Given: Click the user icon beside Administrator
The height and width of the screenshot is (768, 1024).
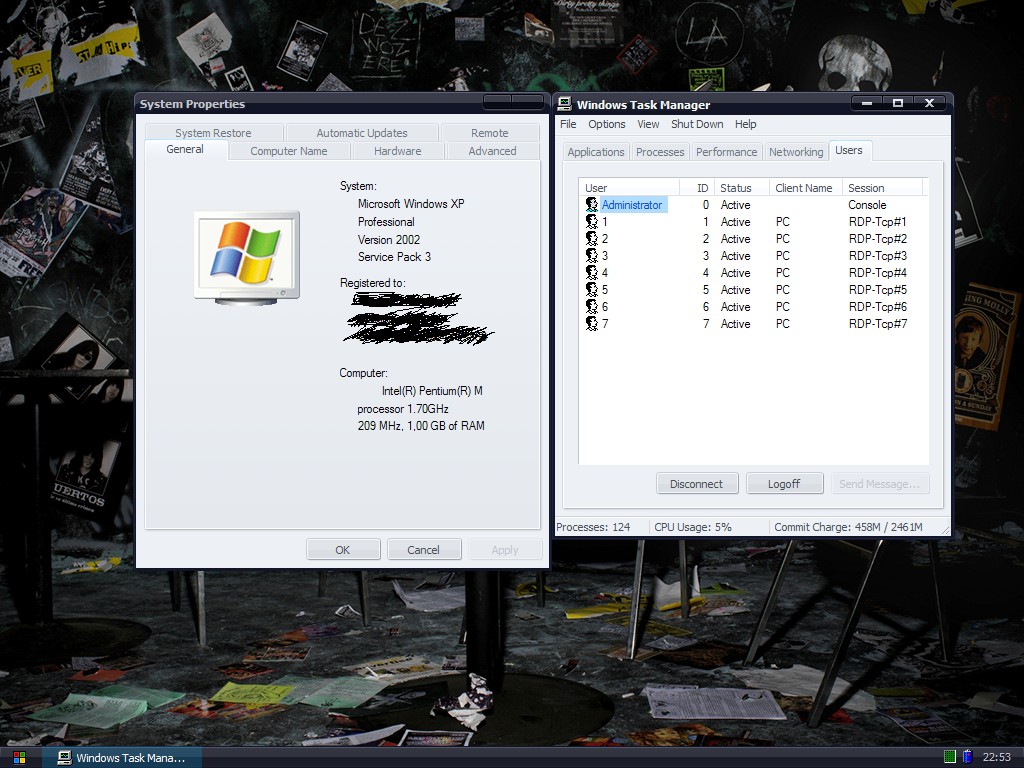Looking at the screenshot, I should (592, 204).
